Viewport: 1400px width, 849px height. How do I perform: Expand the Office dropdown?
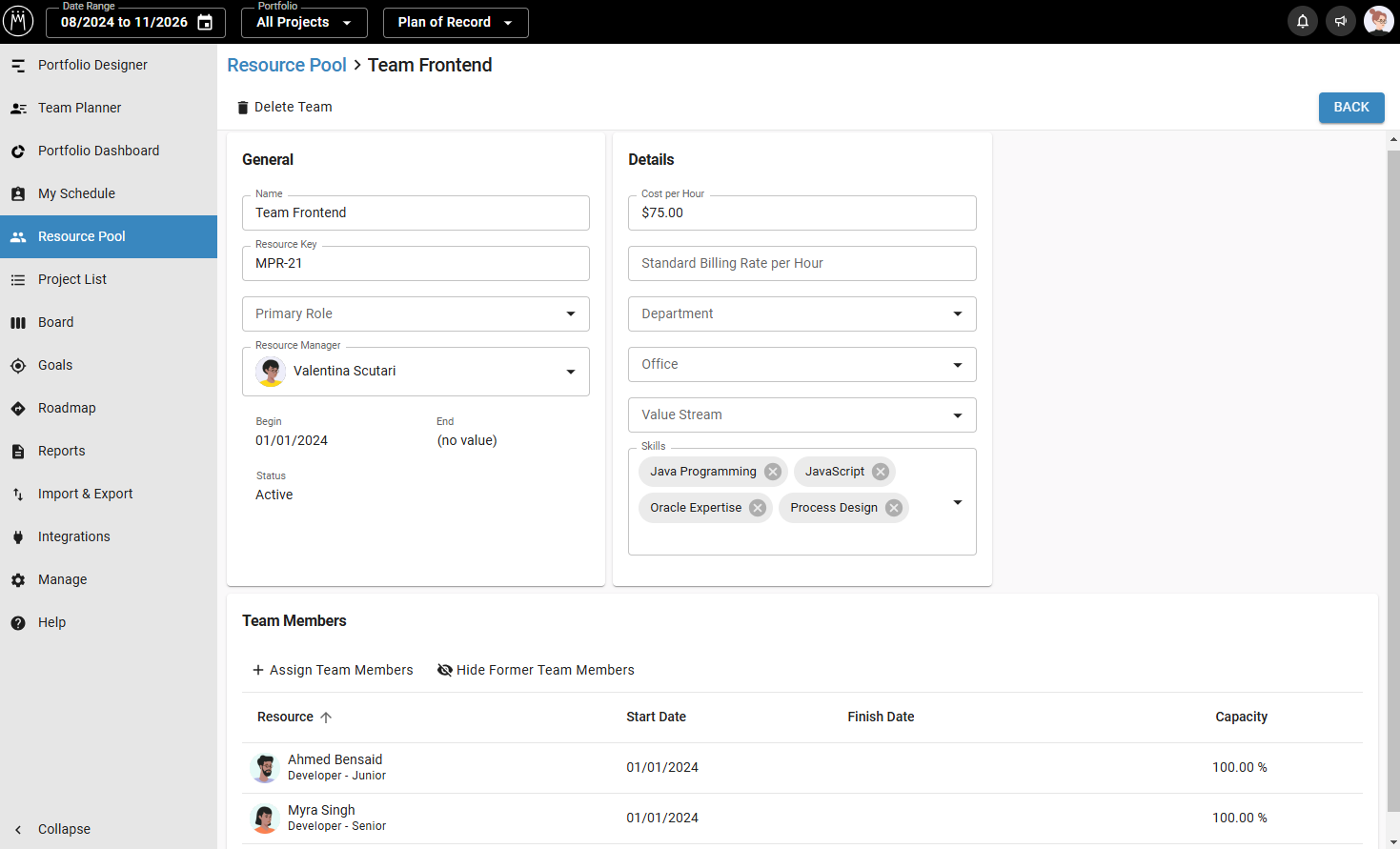point(958,364)
